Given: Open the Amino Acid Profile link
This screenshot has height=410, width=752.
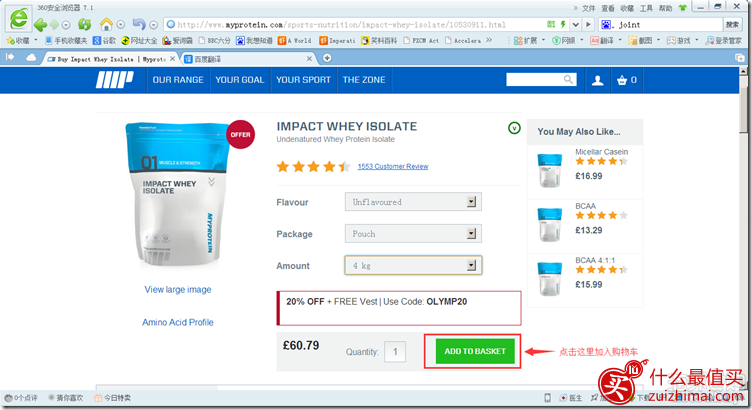Looking at the screenshot, I should (x=178, y=322).
